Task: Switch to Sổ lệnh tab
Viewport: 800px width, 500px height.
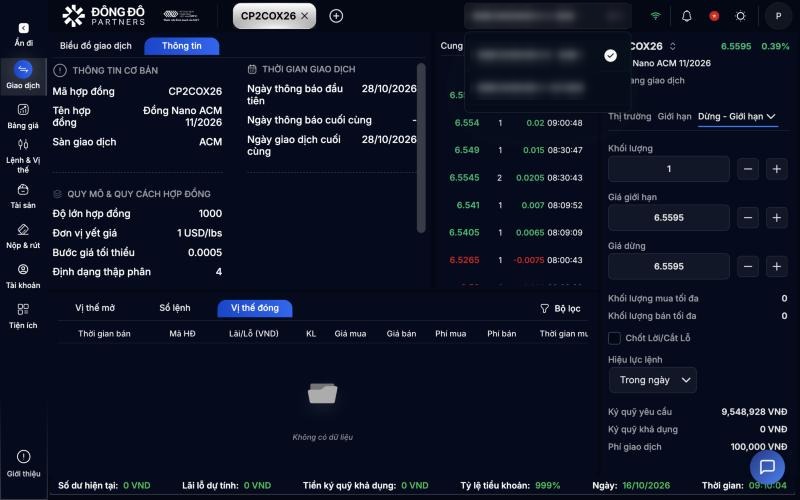Action: click(174, 308)
